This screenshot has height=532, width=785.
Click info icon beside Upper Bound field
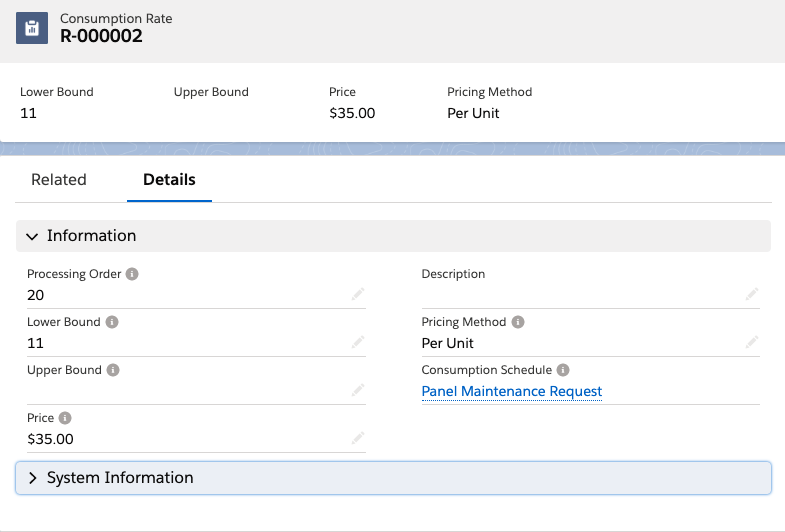113,370
